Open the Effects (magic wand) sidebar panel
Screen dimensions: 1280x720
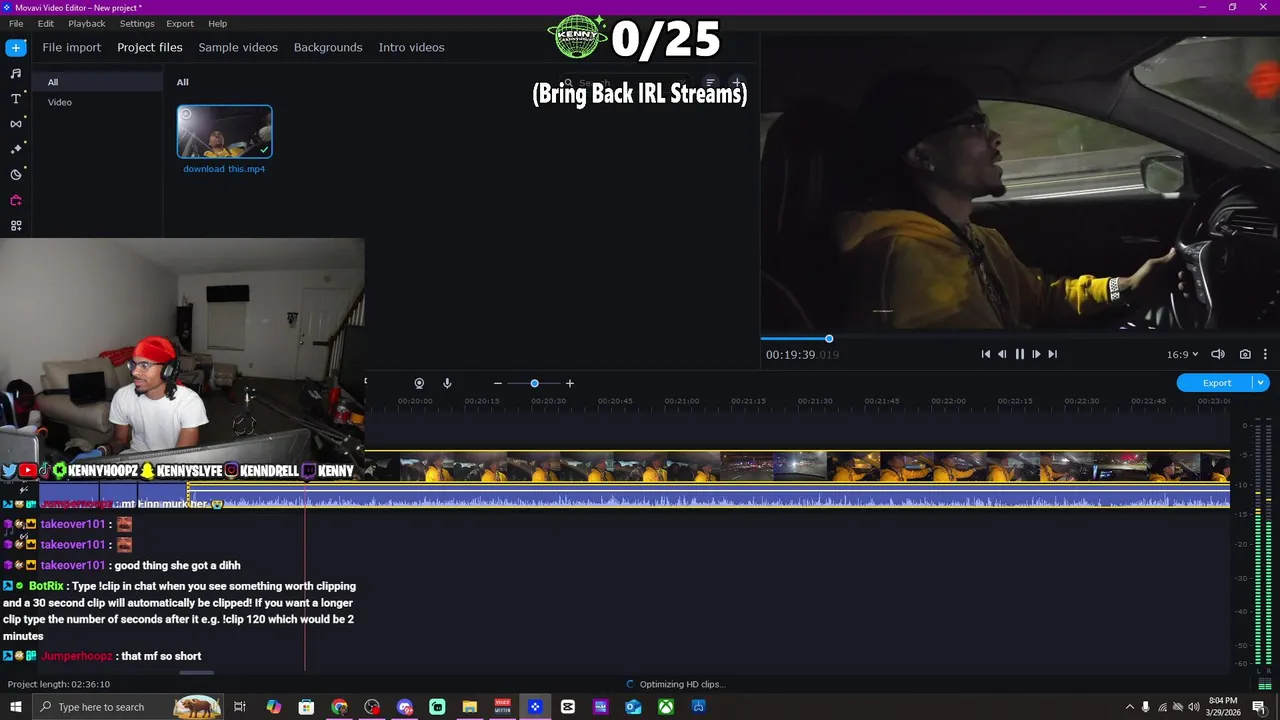coord(16,149)
